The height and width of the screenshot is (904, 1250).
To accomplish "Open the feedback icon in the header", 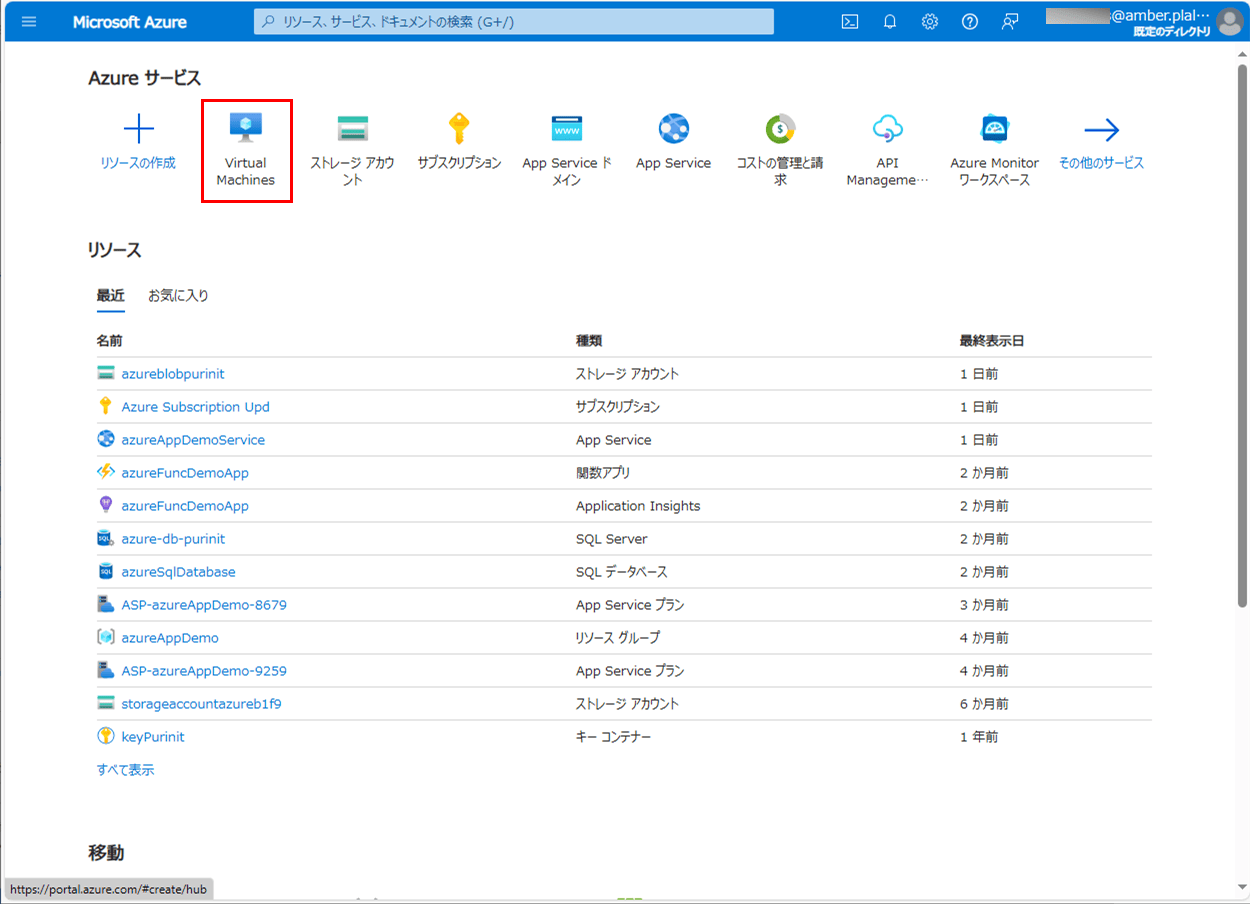I will [x=1010, y=22].
